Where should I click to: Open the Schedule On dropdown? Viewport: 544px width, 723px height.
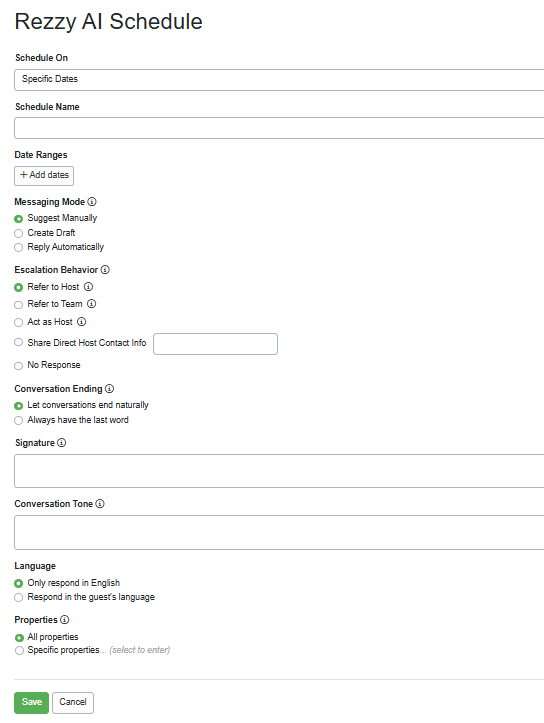tap(279, 80)
